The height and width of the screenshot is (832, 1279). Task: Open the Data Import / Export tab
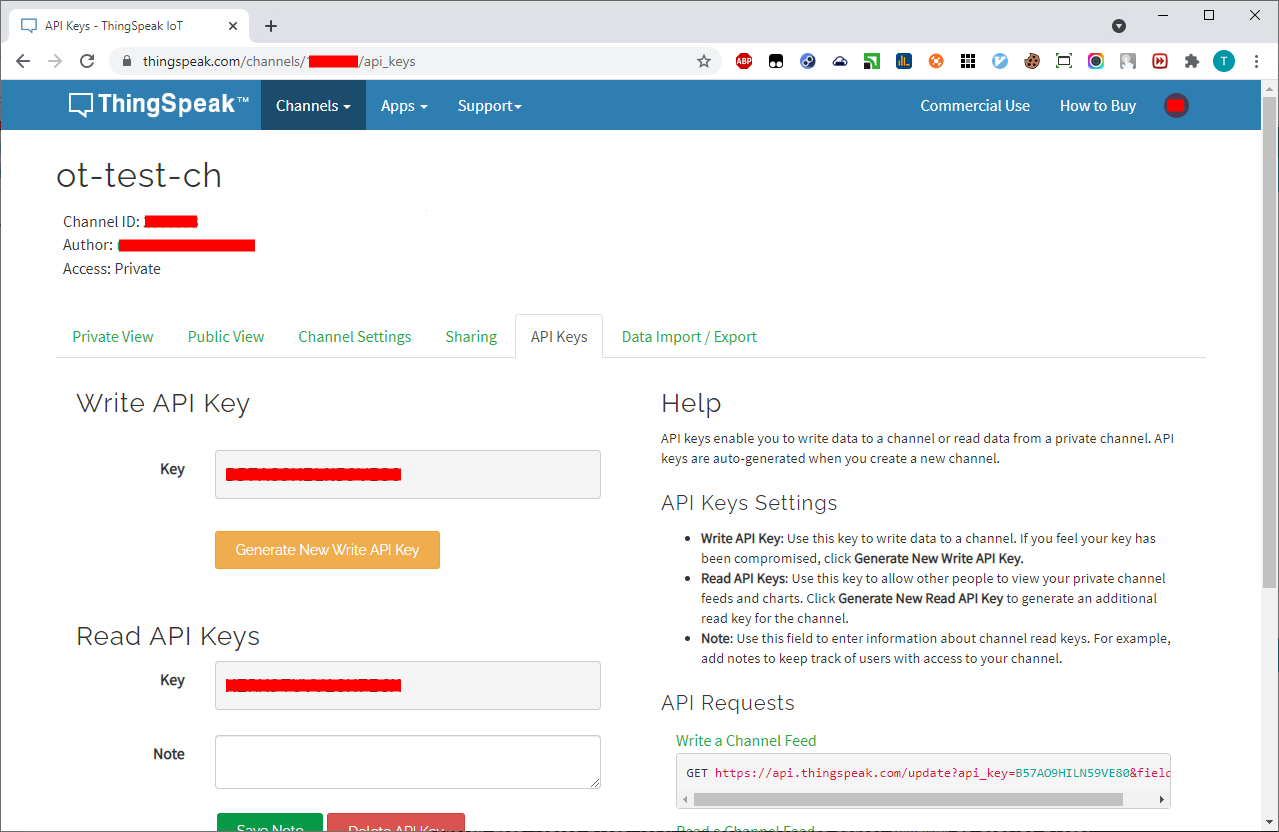coord(689,337)
